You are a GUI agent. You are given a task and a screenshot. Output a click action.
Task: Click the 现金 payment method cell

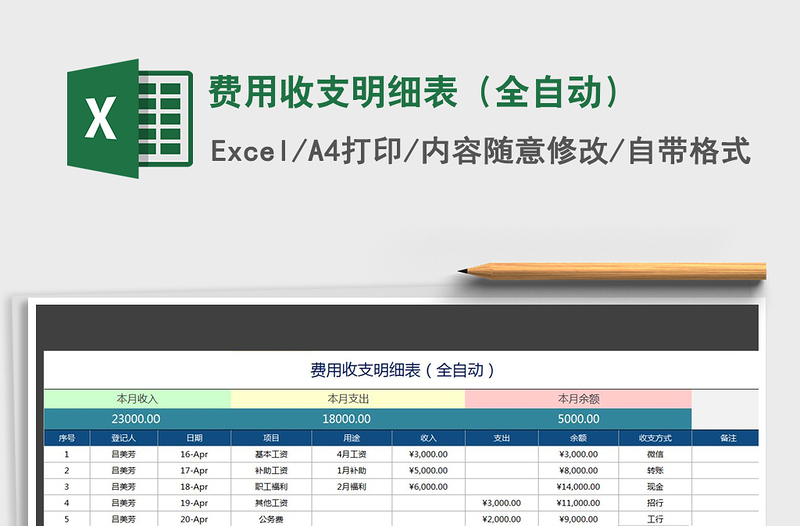pyautogui.click(x=655, y=487)
